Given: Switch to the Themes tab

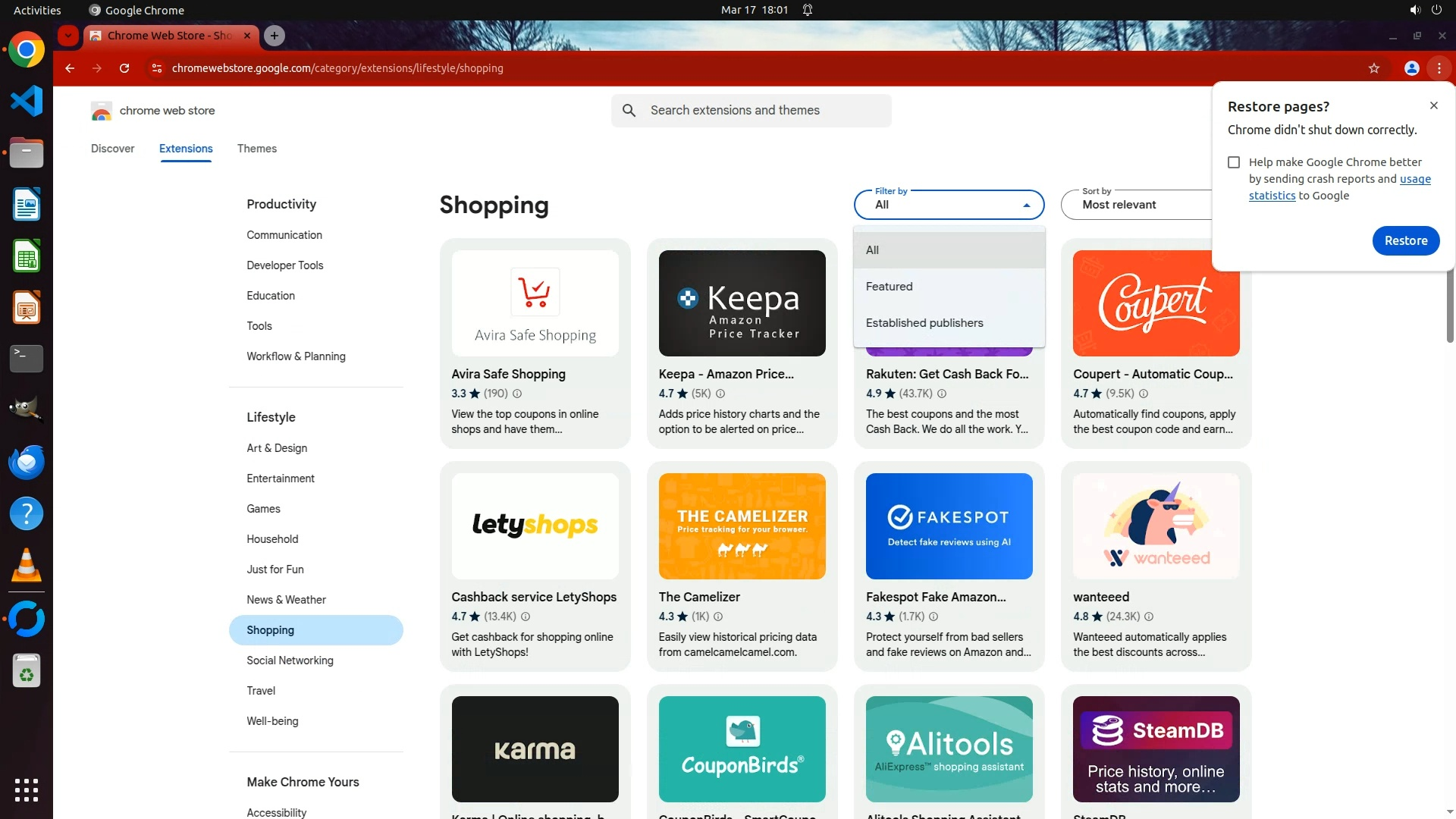Looking at the screenshot, I should (256, 149).
